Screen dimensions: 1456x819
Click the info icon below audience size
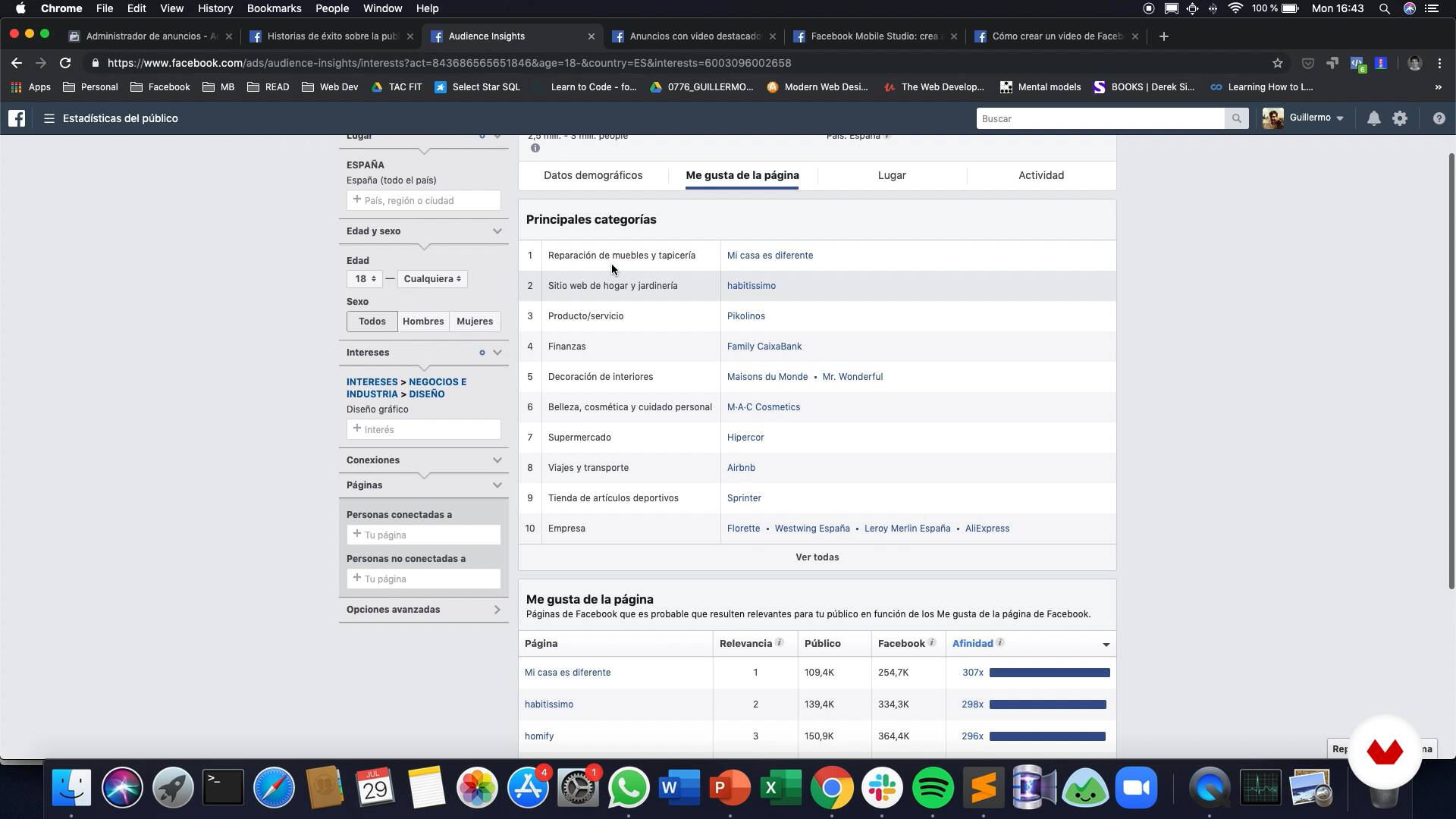[535, 149]
